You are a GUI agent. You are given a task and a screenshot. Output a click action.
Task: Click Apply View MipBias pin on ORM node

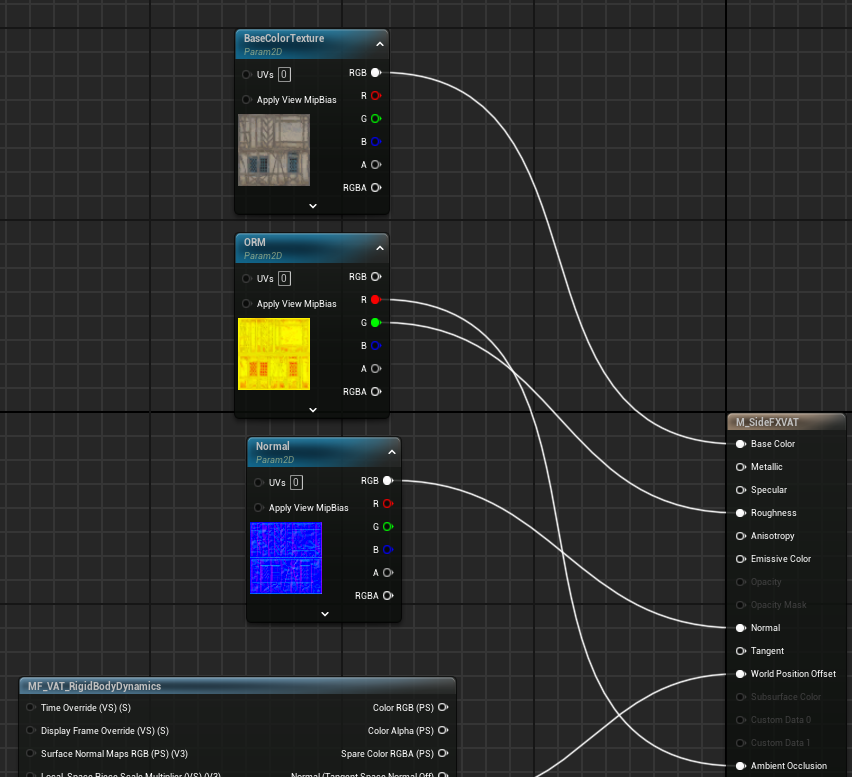(x=247, y=303)
